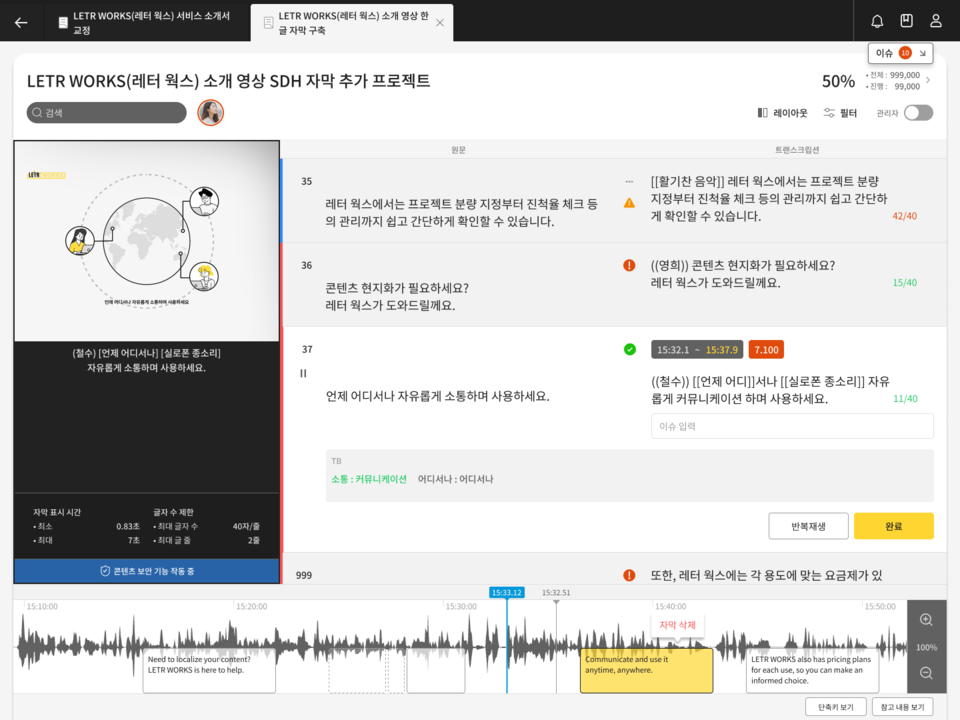Expand the 이슈 panel using its corner arrow
The width and height of the screenshot is (960, 720).
pos(922,52)
